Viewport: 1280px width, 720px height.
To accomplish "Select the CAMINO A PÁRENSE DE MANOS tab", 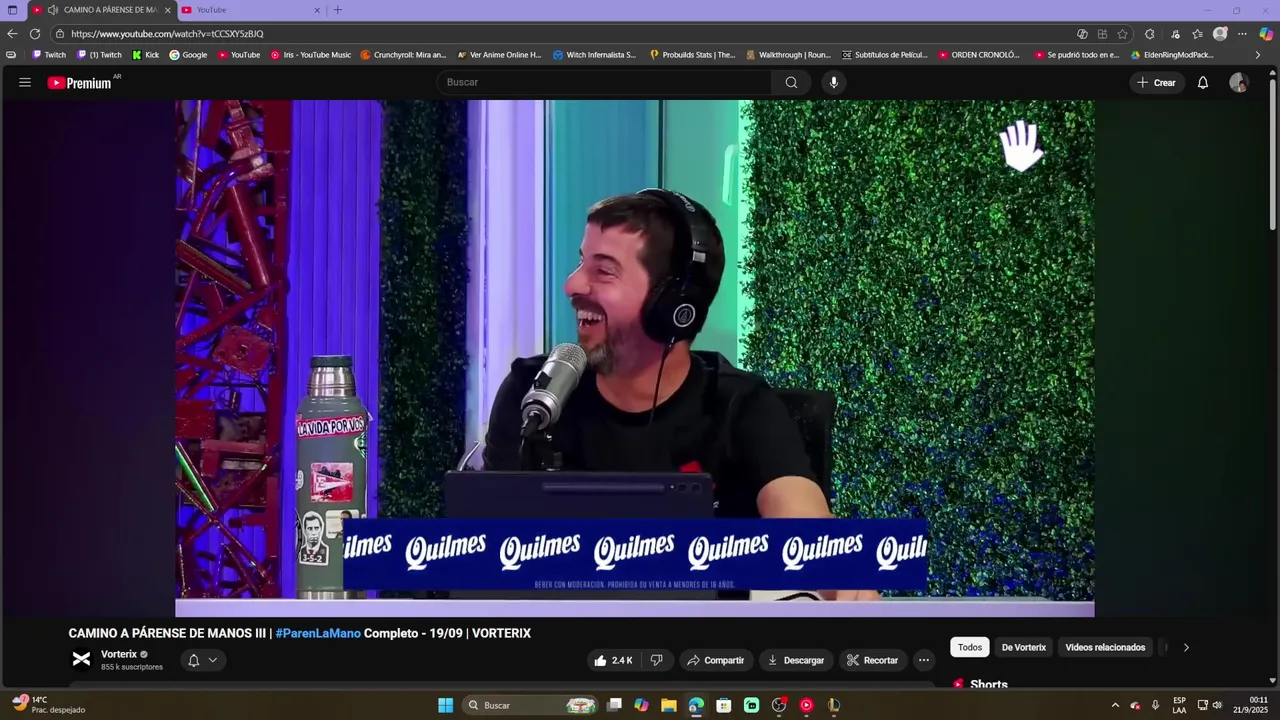I will point(102,10).
